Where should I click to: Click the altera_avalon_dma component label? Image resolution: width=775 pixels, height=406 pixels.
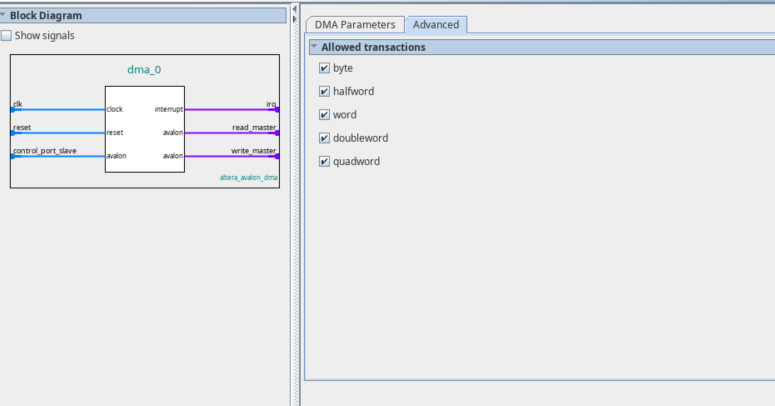tap(248, 177)
